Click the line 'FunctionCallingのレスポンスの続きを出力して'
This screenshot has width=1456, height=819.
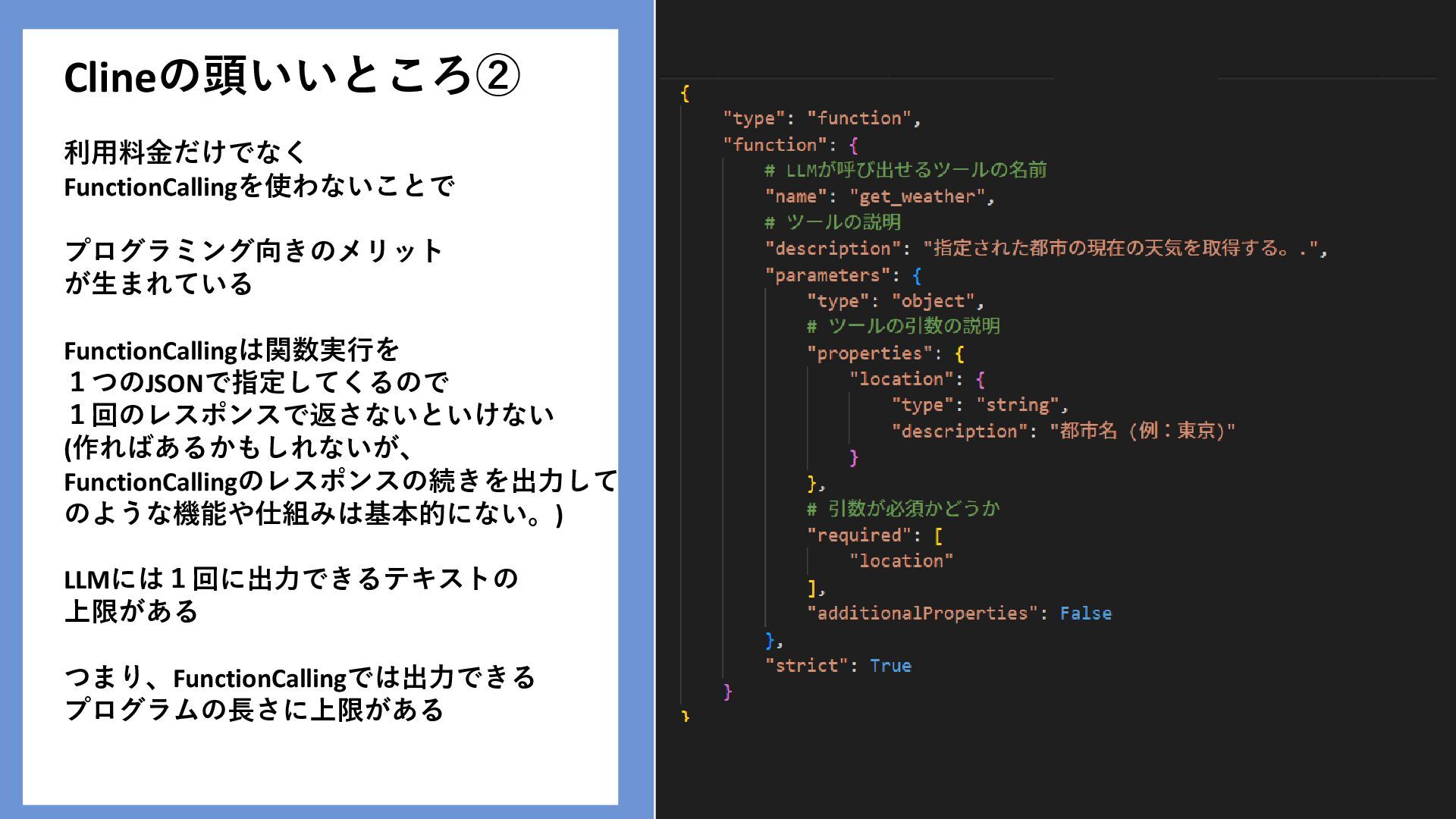(340, 481)
